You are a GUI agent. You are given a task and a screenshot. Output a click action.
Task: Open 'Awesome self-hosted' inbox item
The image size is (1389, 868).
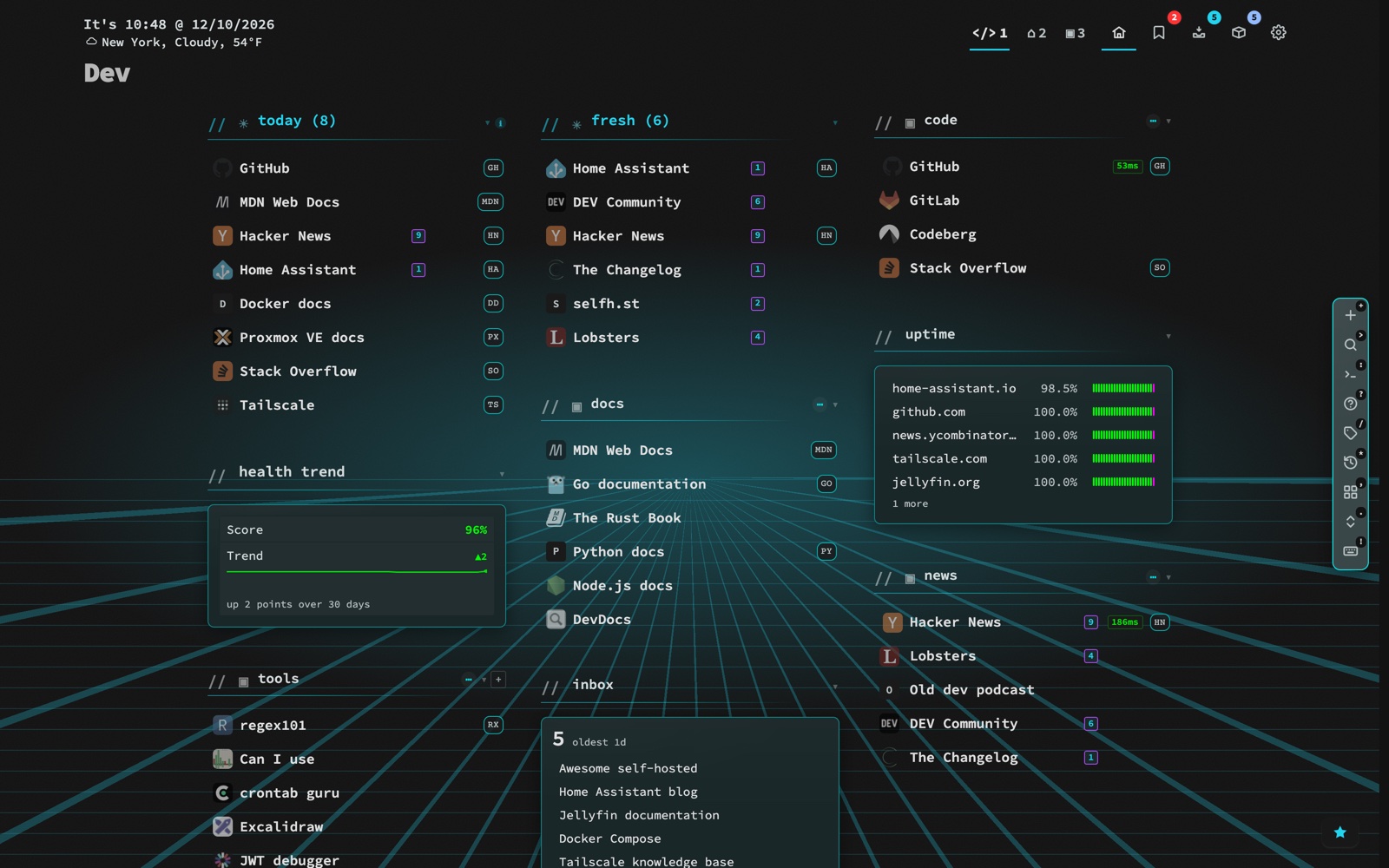629,769
